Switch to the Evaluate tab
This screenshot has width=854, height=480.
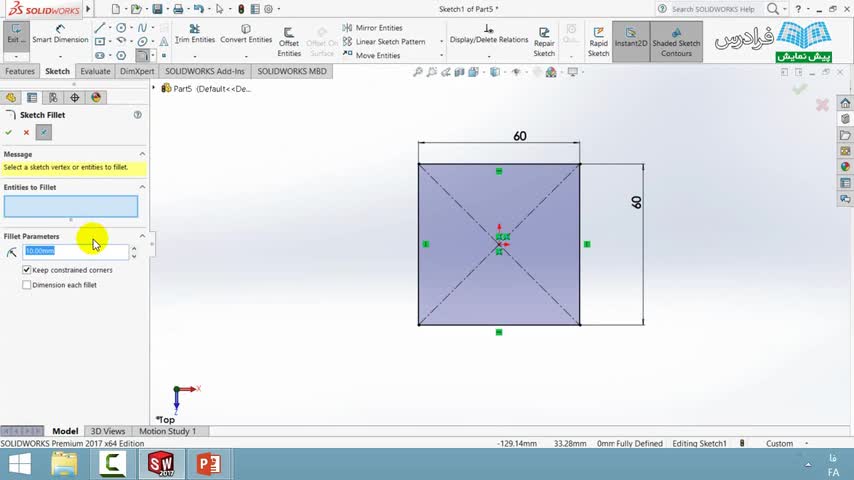(x=95, y=71)
